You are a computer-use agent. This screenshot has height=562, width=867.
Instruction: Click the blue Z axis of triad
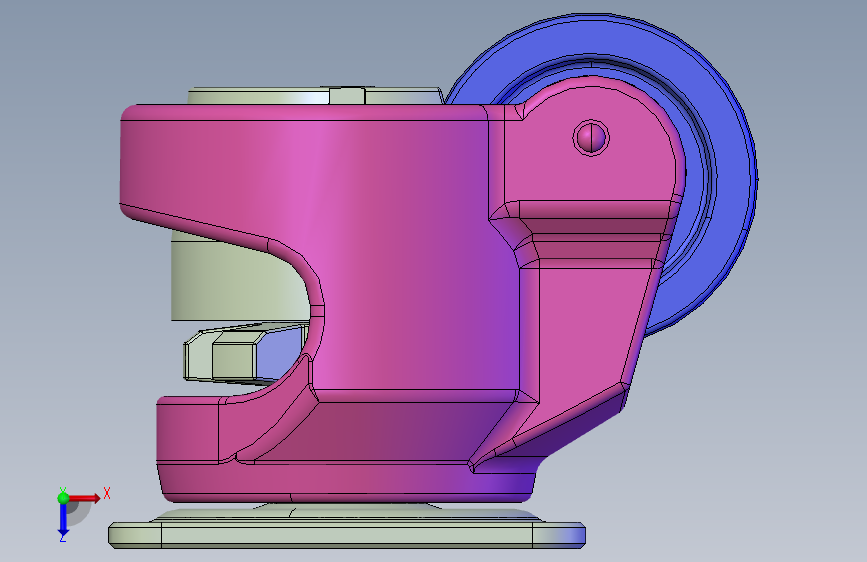pos(63,521)
